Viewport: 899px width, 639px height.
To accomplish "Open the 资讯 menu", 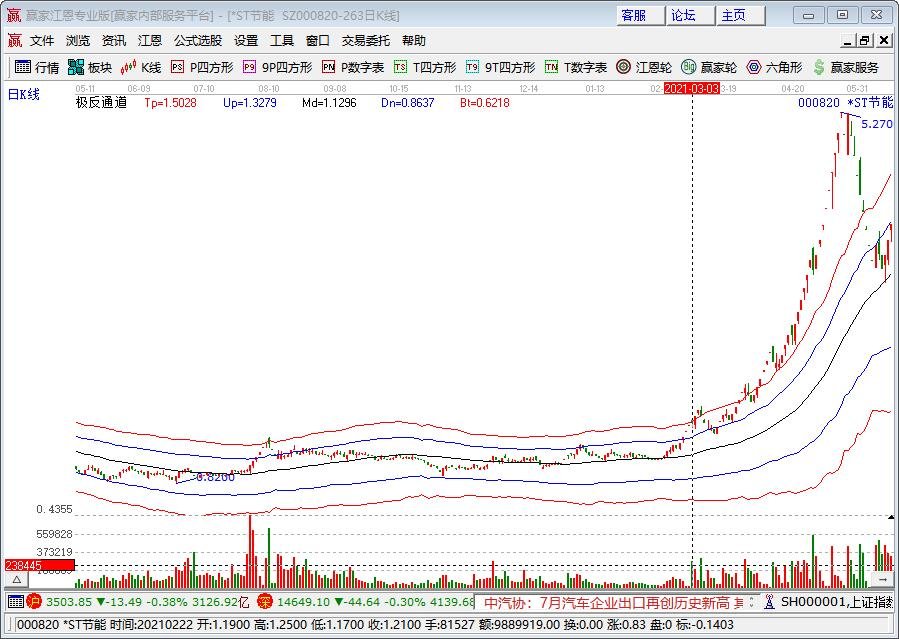I will (114, 41).
